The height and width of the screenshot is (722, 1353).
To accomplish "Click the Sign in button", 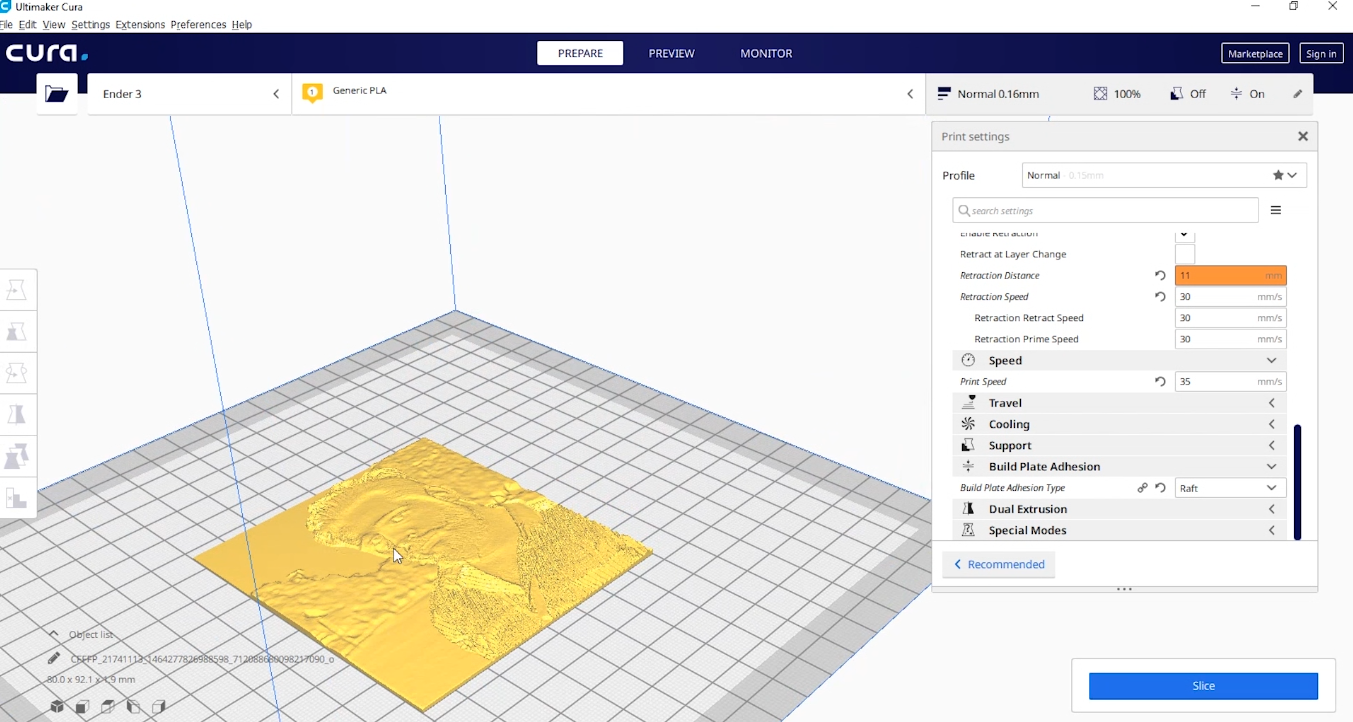I will (x=1321, y=54).
